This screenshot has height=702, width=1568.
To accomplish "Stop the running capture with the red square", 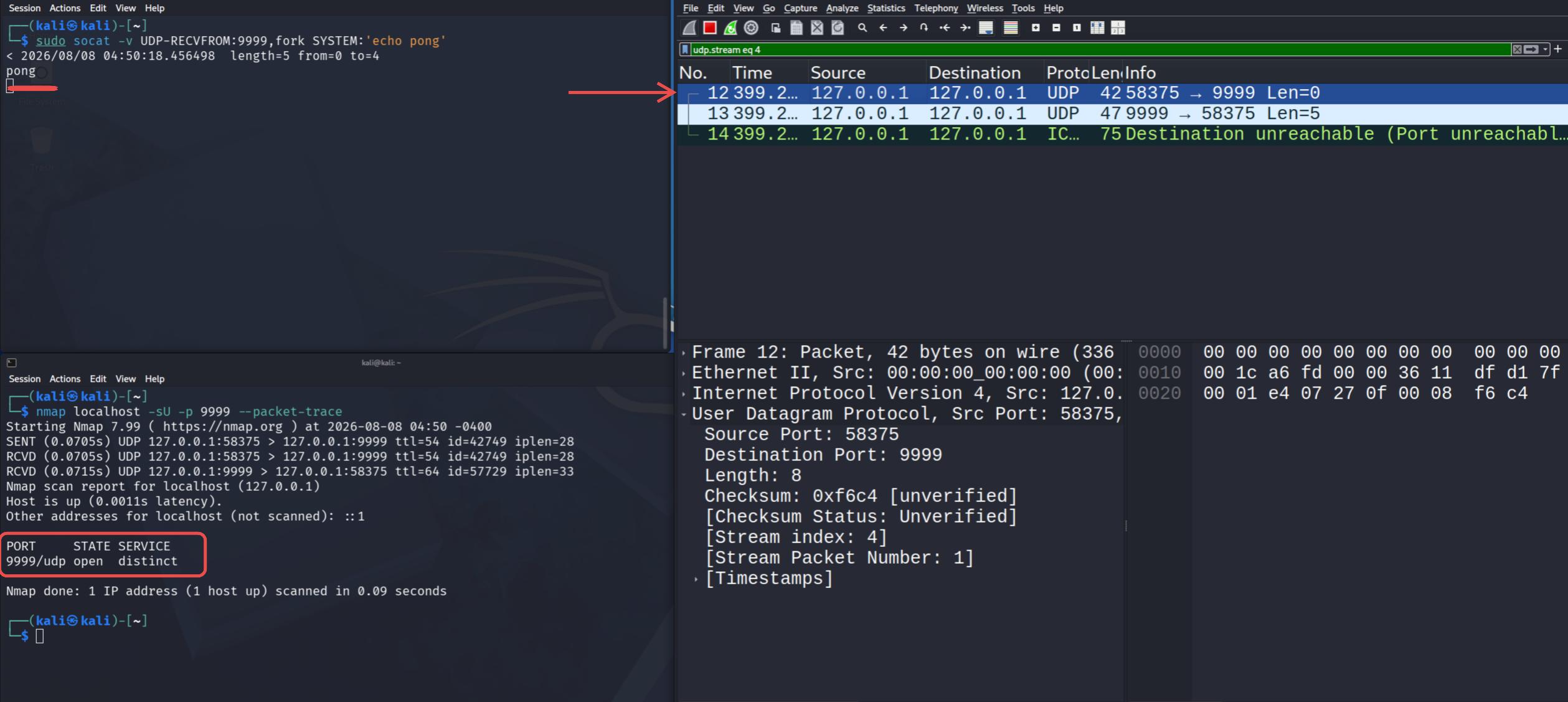I will [x=710, y=27].
